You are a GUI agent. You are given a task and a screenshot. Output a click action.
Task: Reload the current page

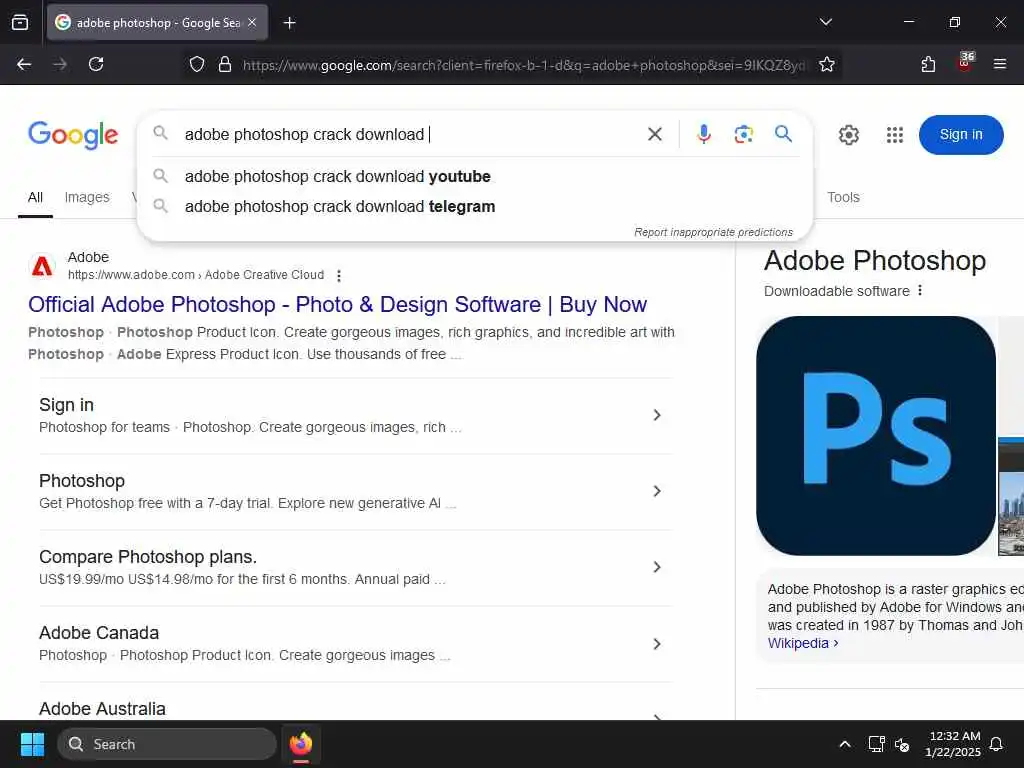tap(96, 64)
